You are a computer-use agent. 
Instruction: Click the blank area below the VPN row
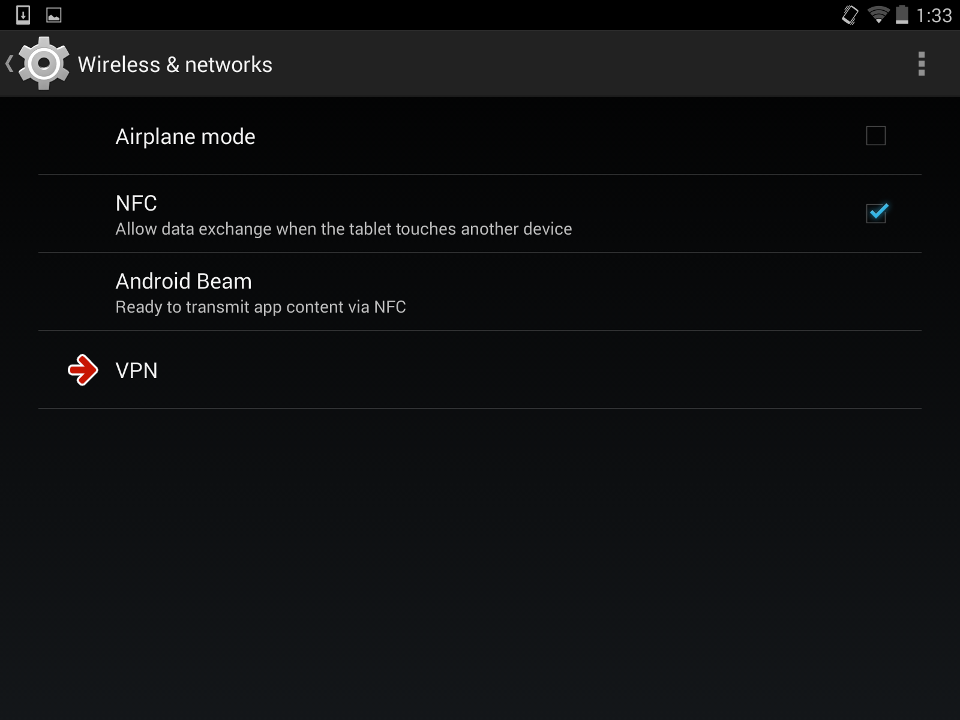[x=480, y=560]
